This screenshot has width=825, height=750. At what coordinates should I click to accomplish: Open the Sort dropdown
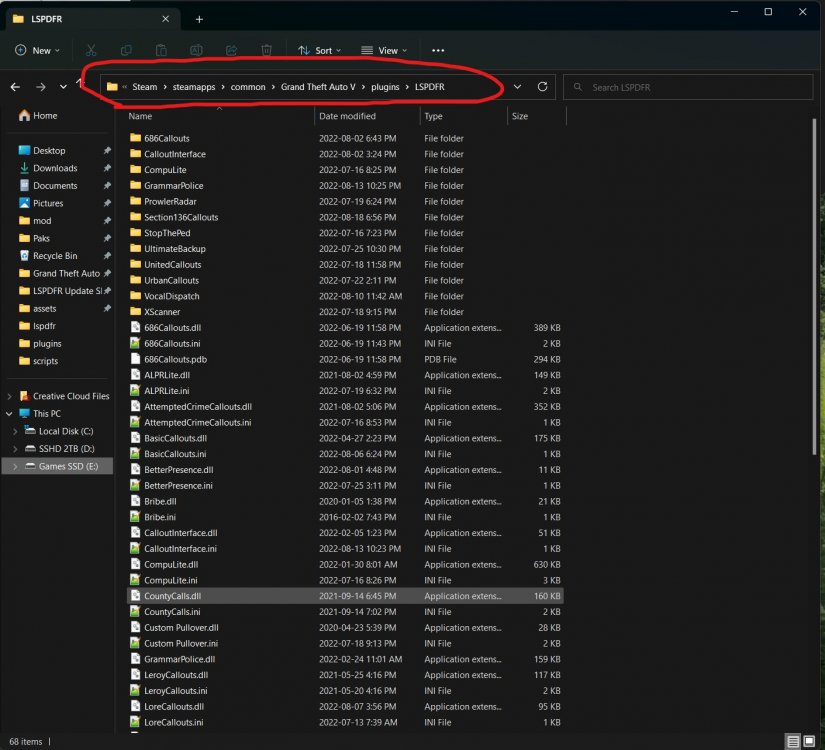point(319,51)
